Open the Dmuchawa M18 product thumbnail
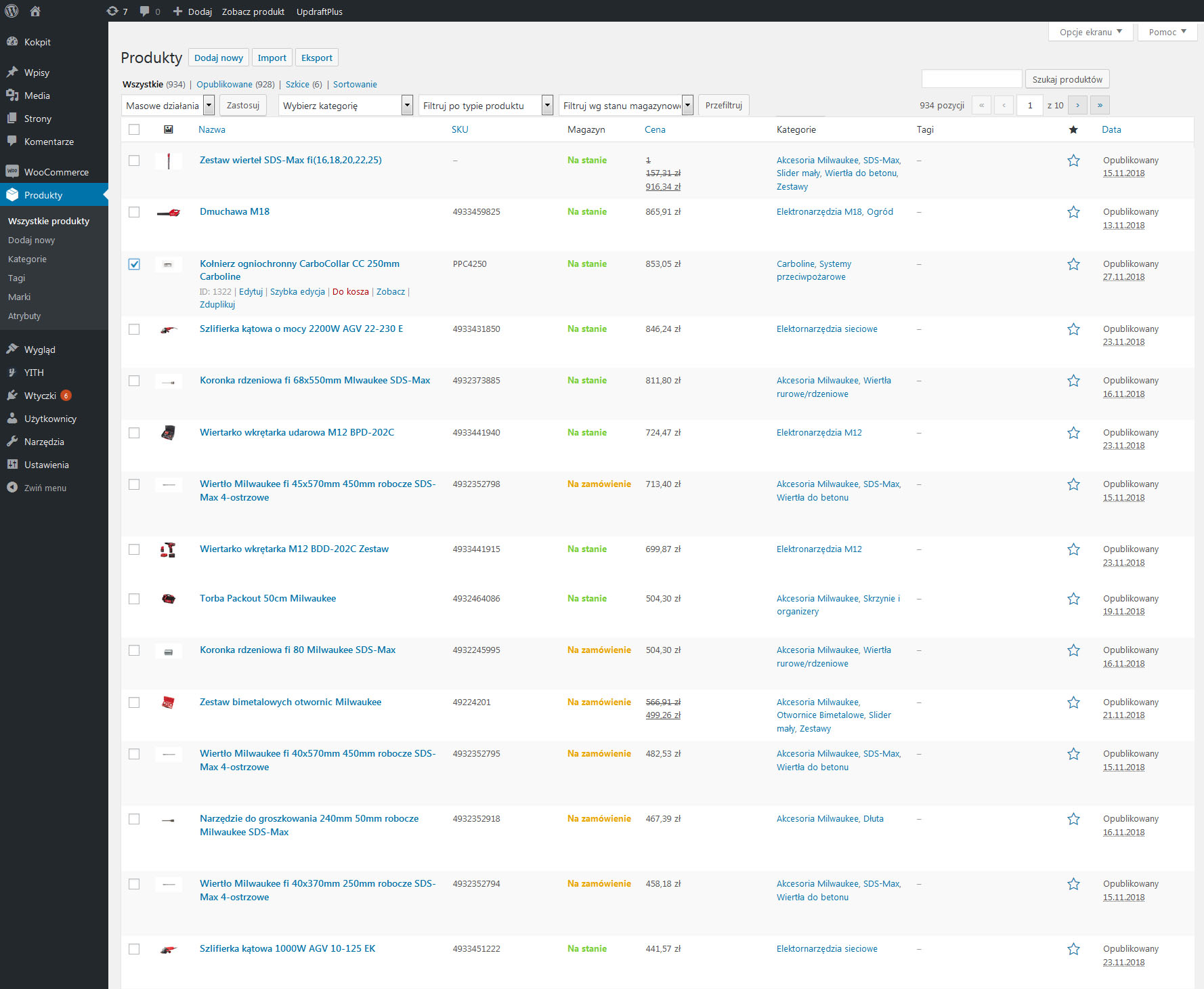The width and height of the screenshot is (1204, 989). 169,213
